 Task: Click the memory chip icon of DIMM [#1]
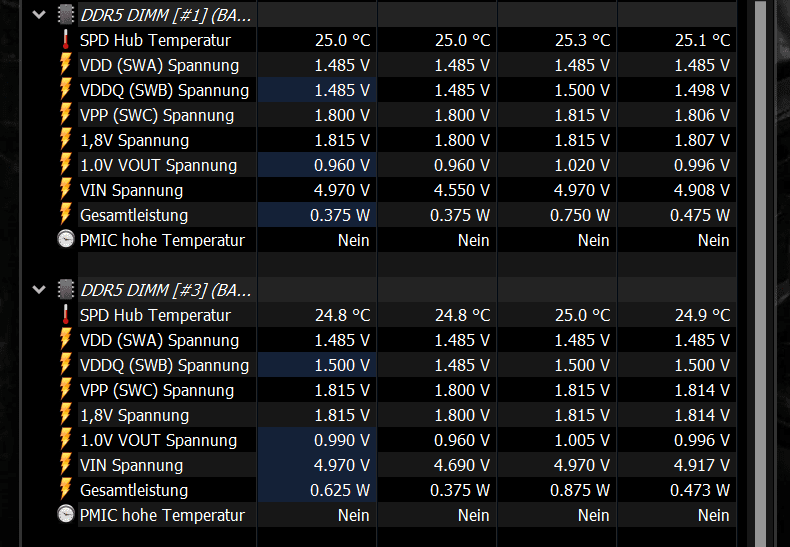coord(65,15)
